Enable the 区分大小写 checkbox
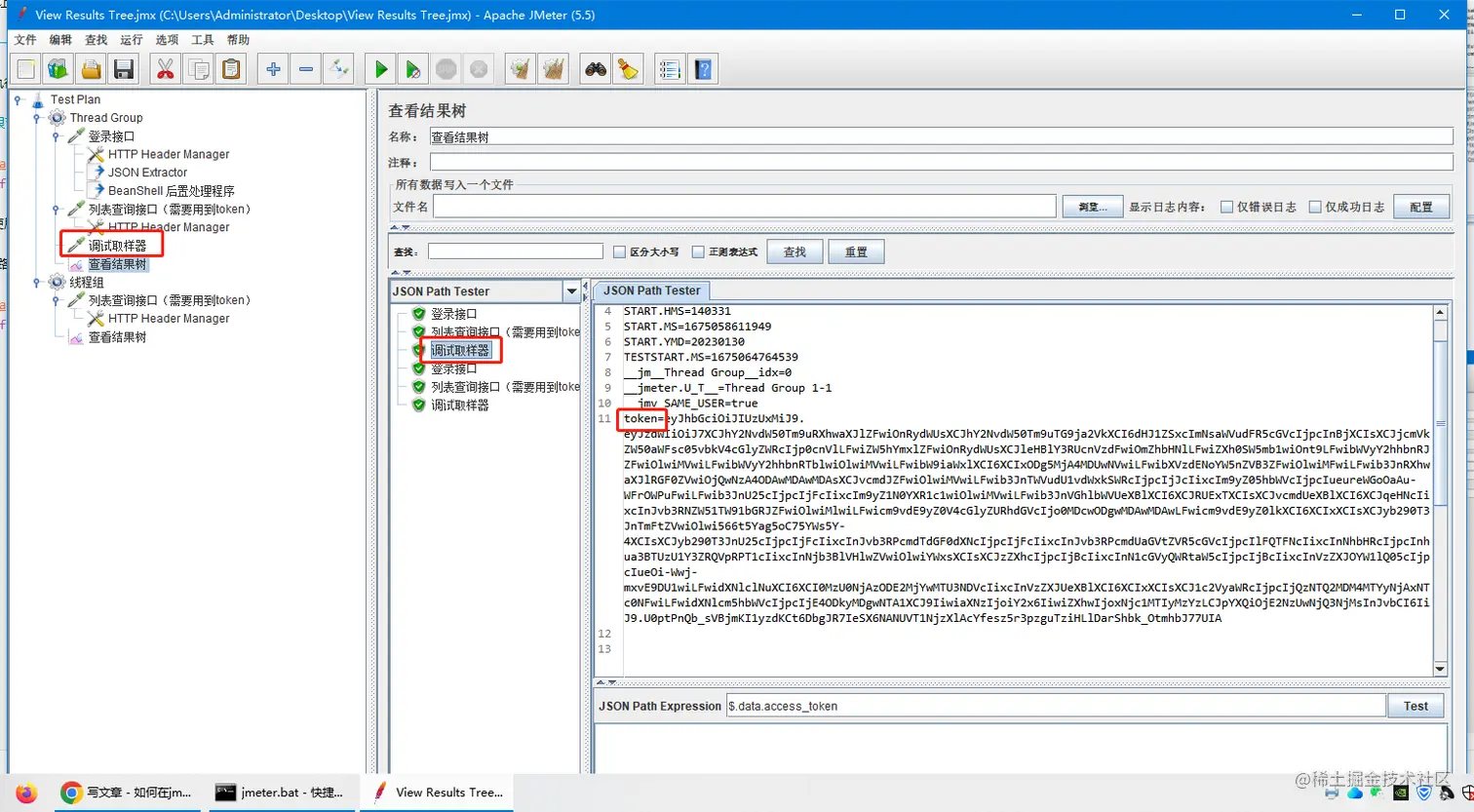The width and height of the screenshot is (1474, 812). (x=619, y=251)
